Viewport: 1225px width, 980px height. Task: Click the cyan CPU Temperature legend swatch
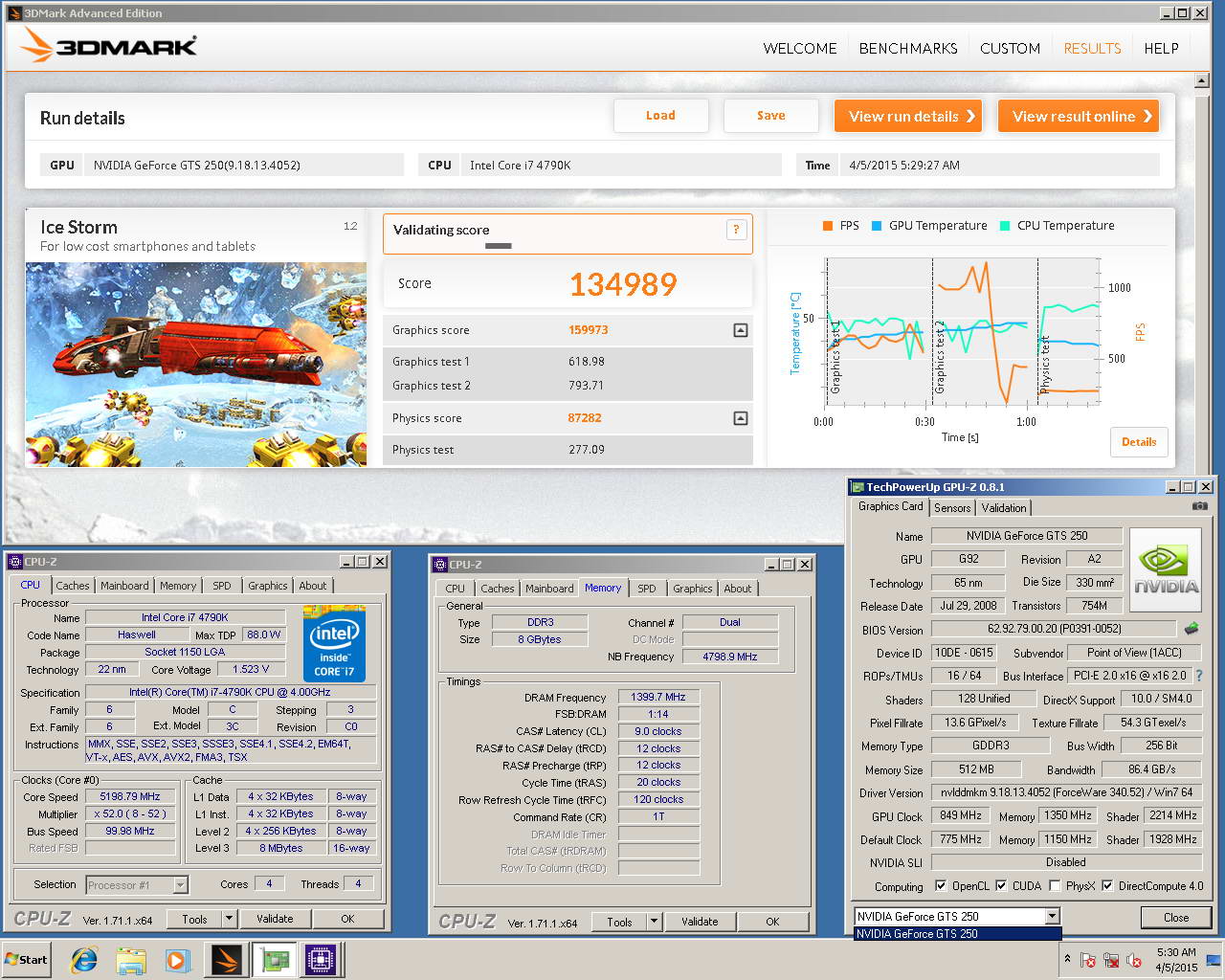pyautogui.click(x=1004, y=226)
